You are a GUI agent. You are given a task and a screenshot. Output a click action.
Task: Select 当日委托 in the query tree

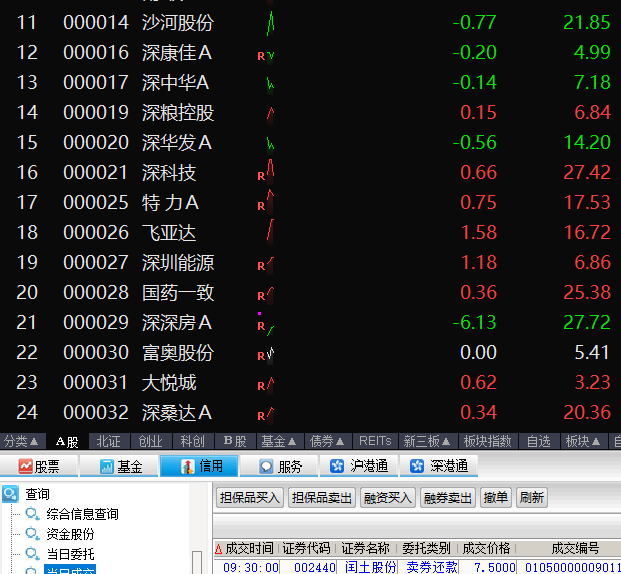[70, 554]
